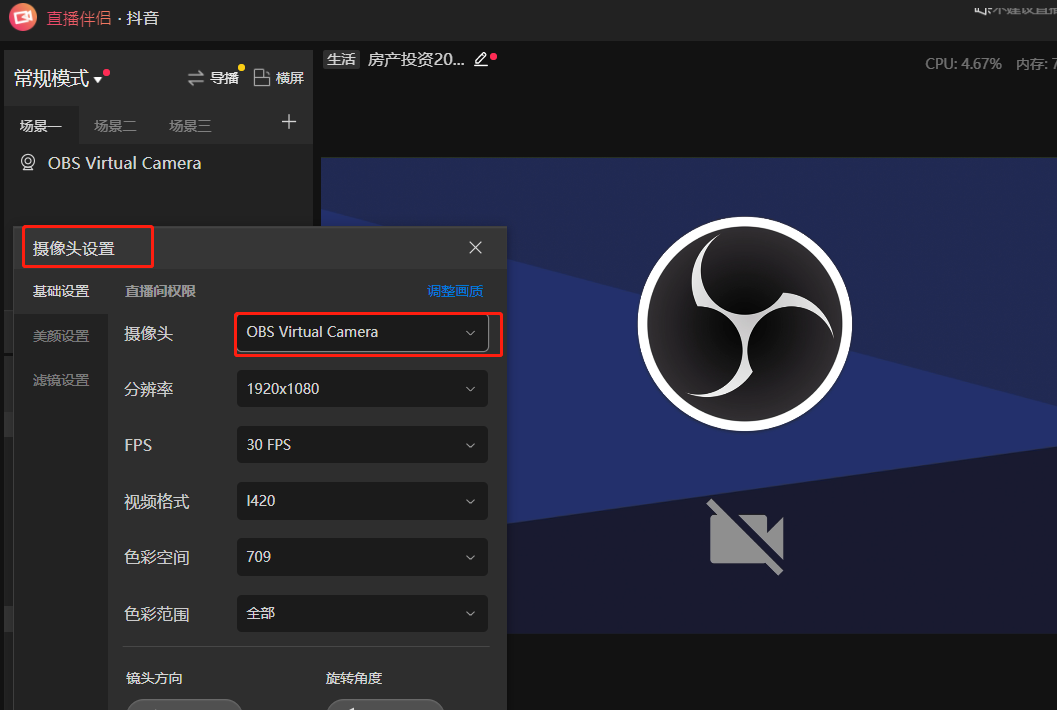Click the 房产投资20... live title

click(416, 59)
